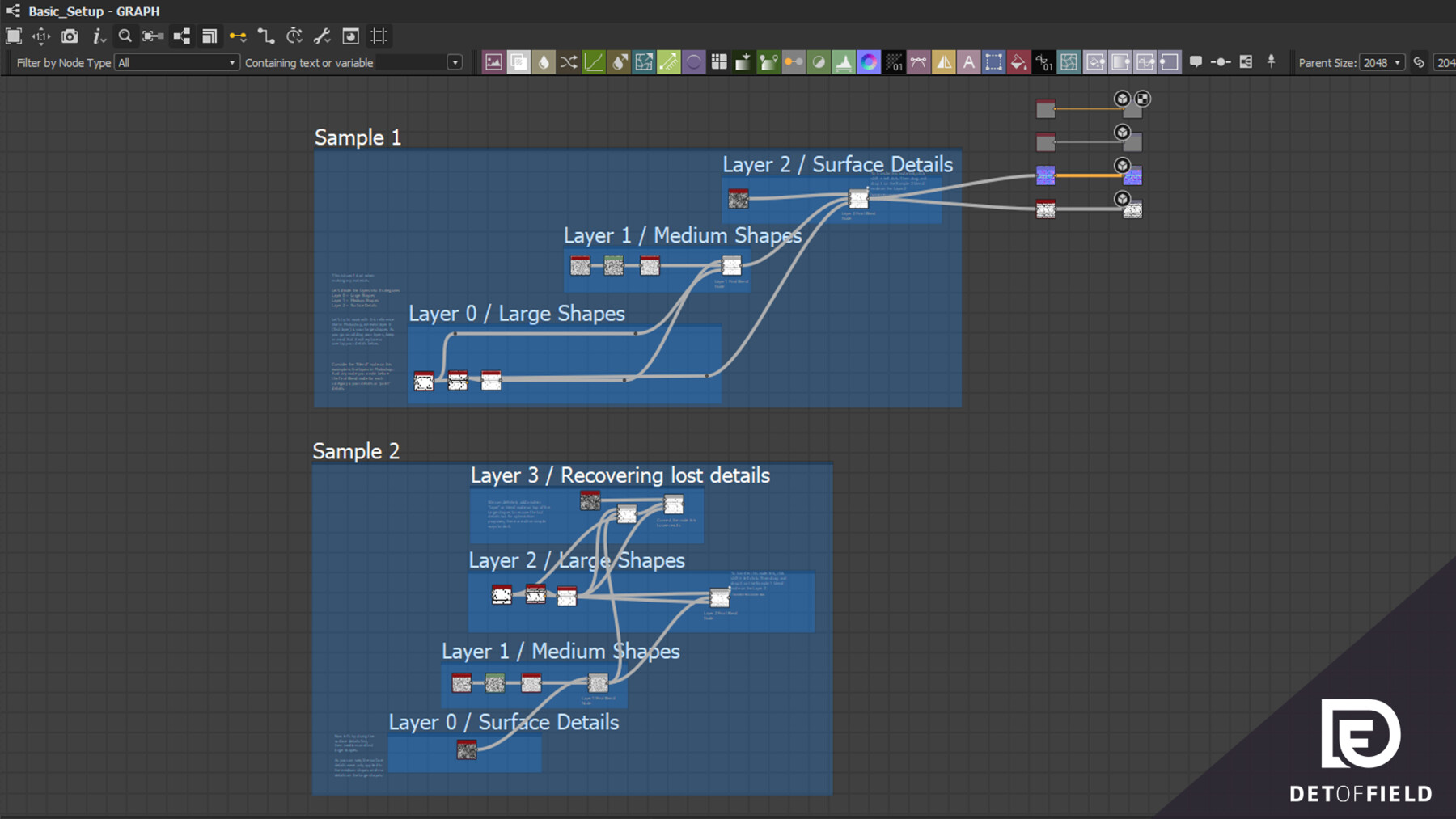Toggle linked Parent Size dimensions chain icon

point(1419,62)
